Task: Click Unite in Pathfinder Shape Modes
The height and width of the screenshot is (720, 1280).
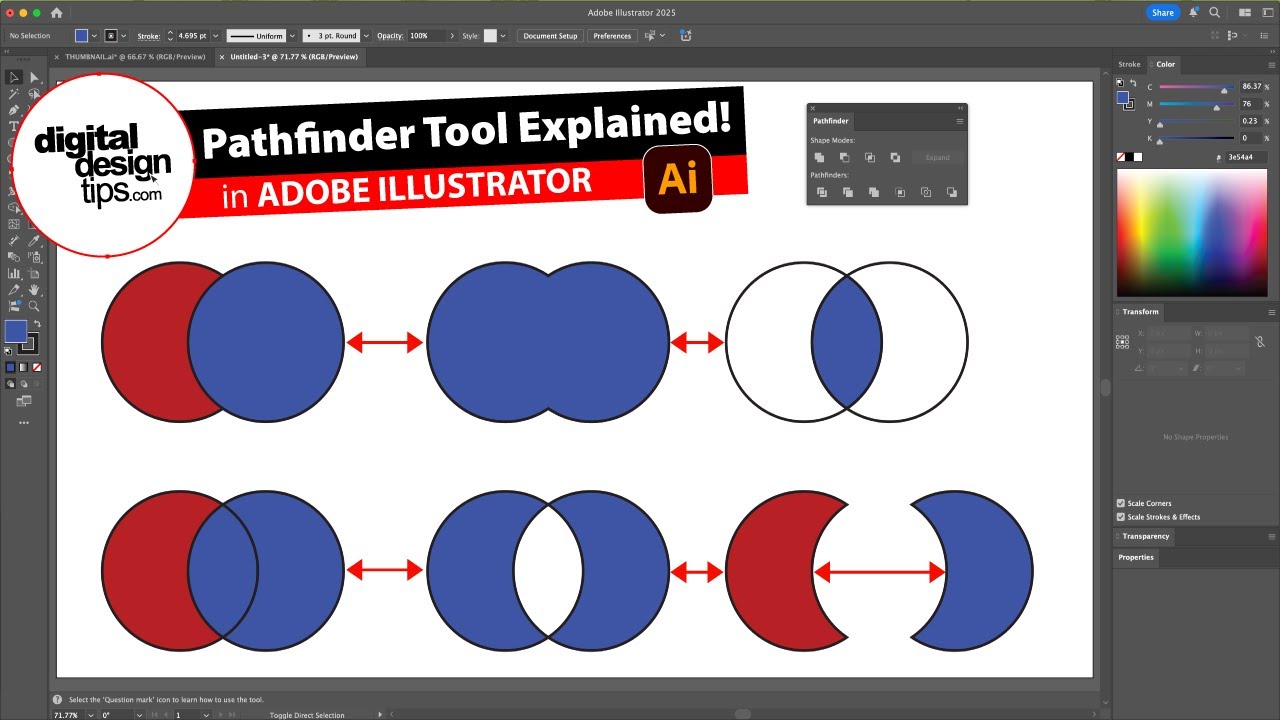Action: point(819,157)
